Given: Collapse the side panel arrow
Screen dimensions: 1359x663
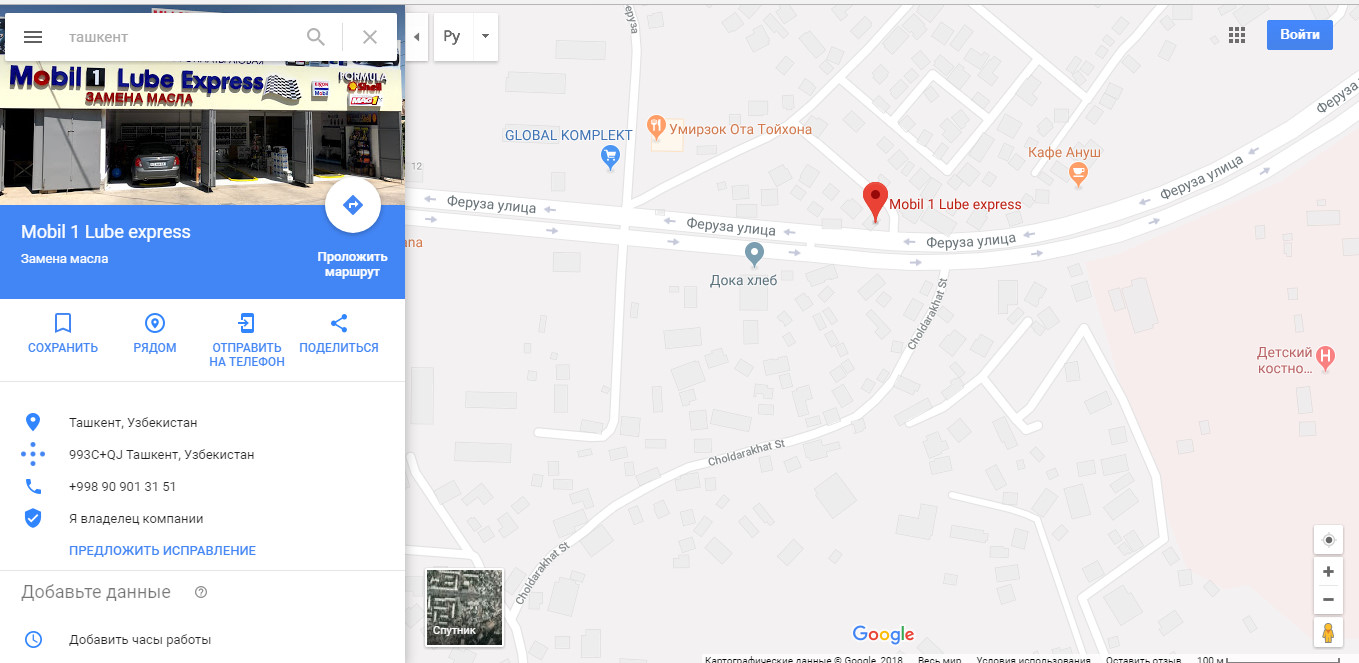Looking at the screenshot, I should [x=417, y=36].
